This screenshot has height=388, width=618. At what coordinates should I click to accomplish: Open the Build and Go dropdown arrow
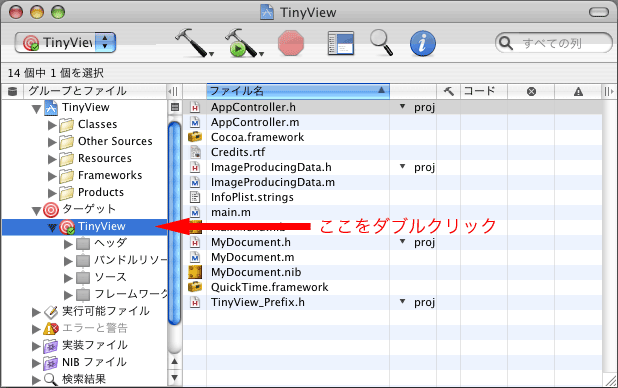(261, 54)
